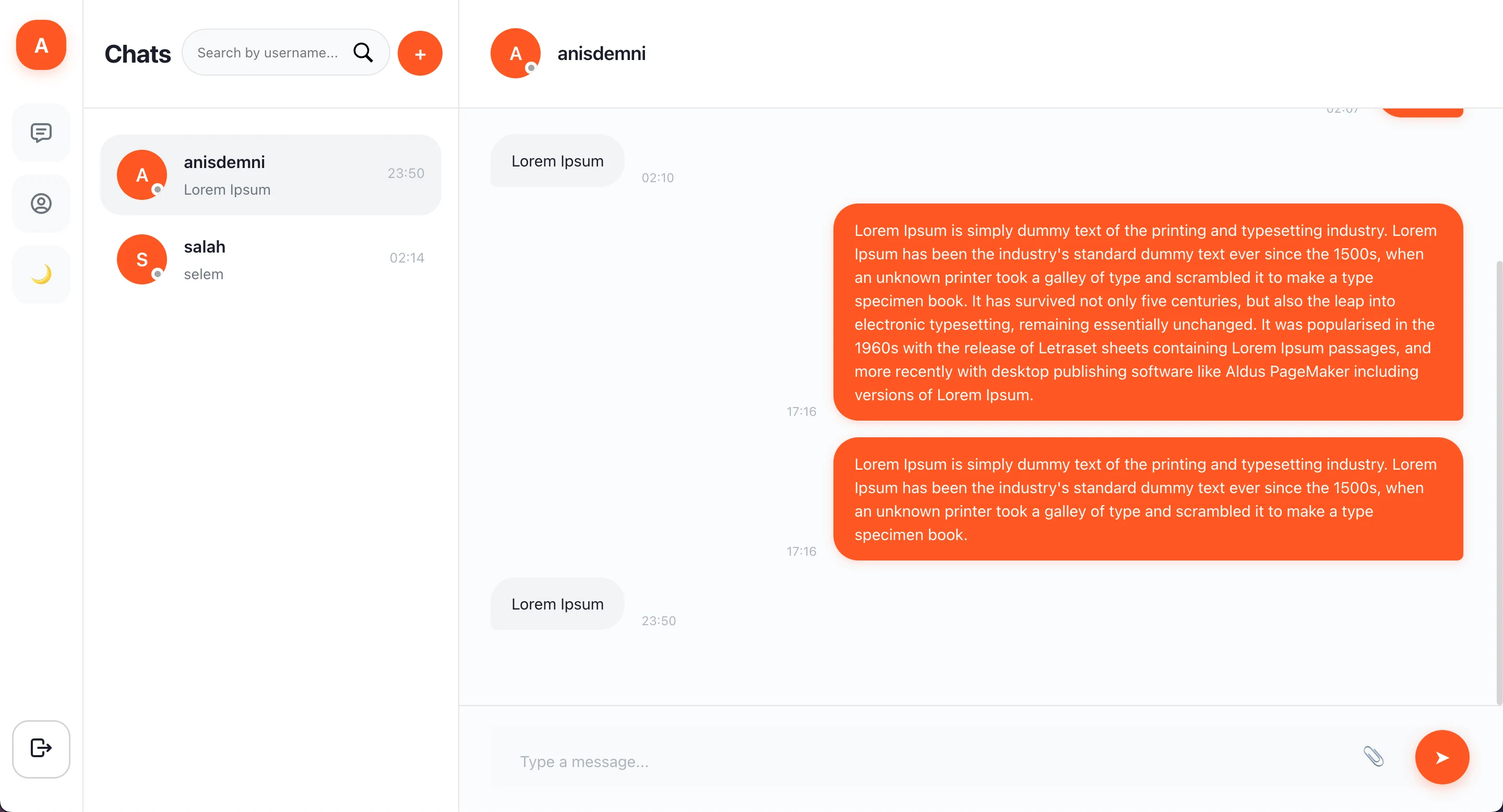Click the user avatar at top of sidebar

coord(41,45)
